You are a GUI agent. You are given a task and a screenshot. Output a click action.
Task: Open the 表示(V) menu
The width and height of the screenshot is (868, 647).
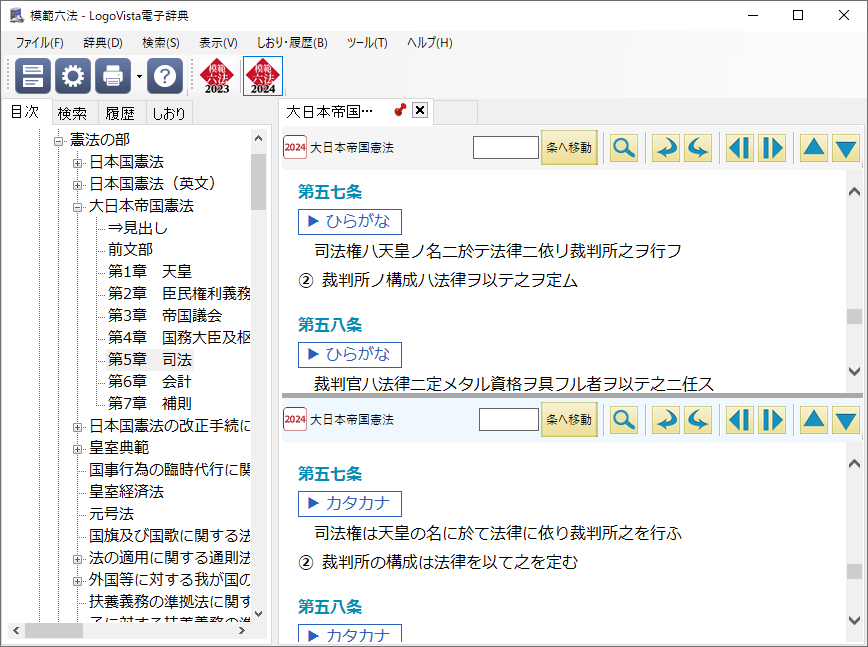(218, 43)
